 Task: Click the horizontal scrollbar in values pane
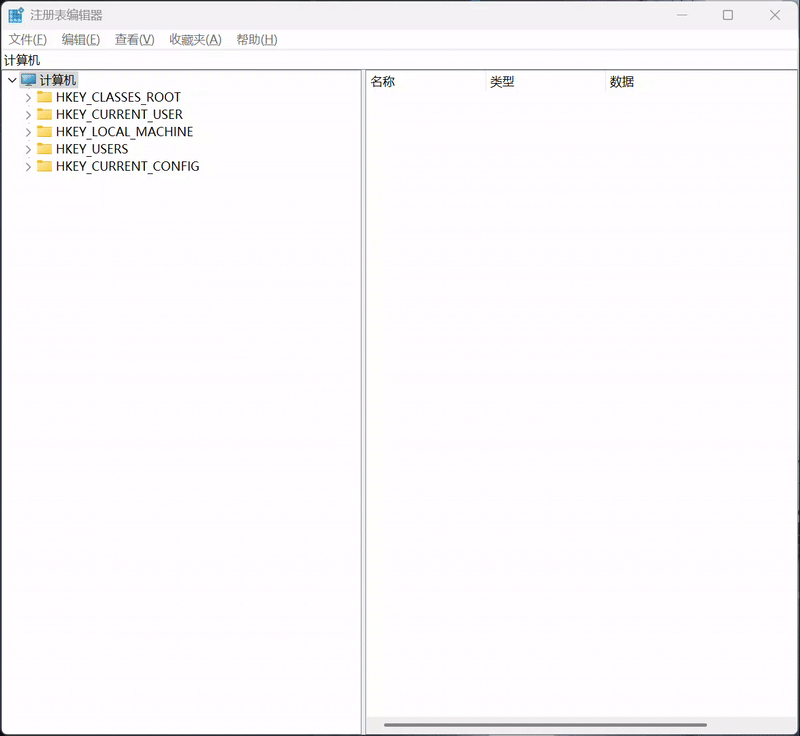point(545,725)
